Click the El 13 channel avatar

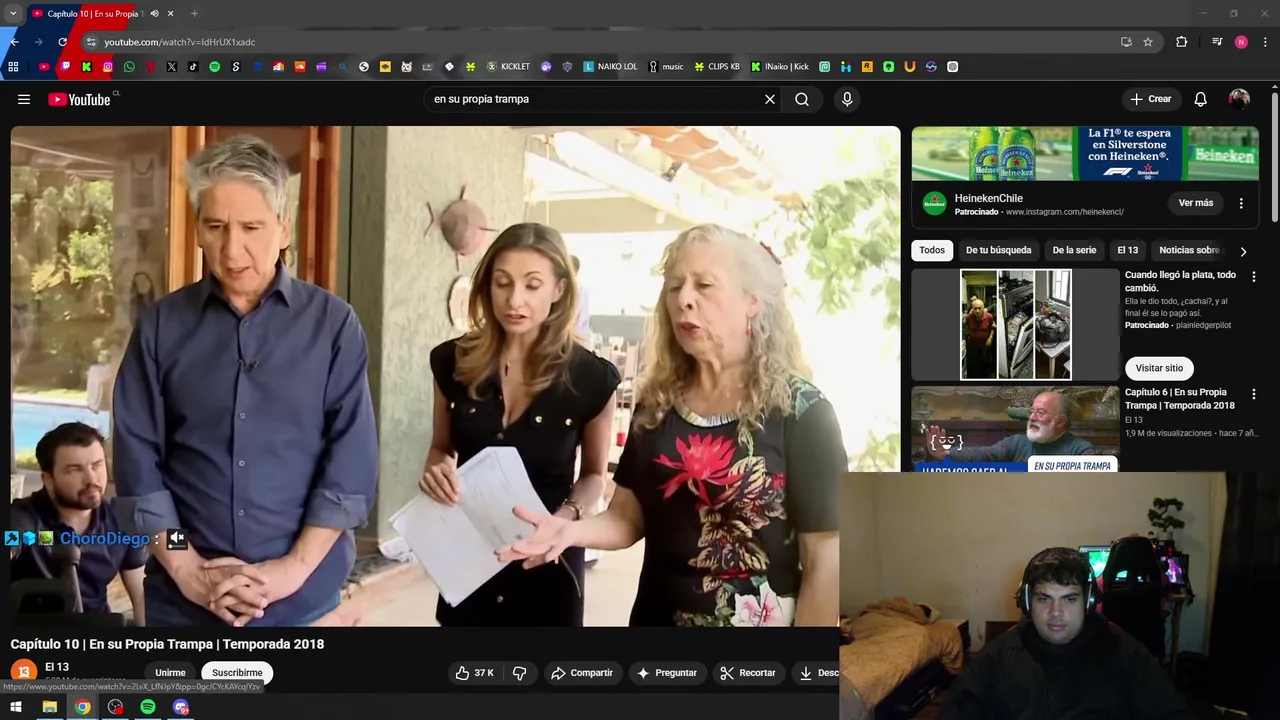point(24,672)
